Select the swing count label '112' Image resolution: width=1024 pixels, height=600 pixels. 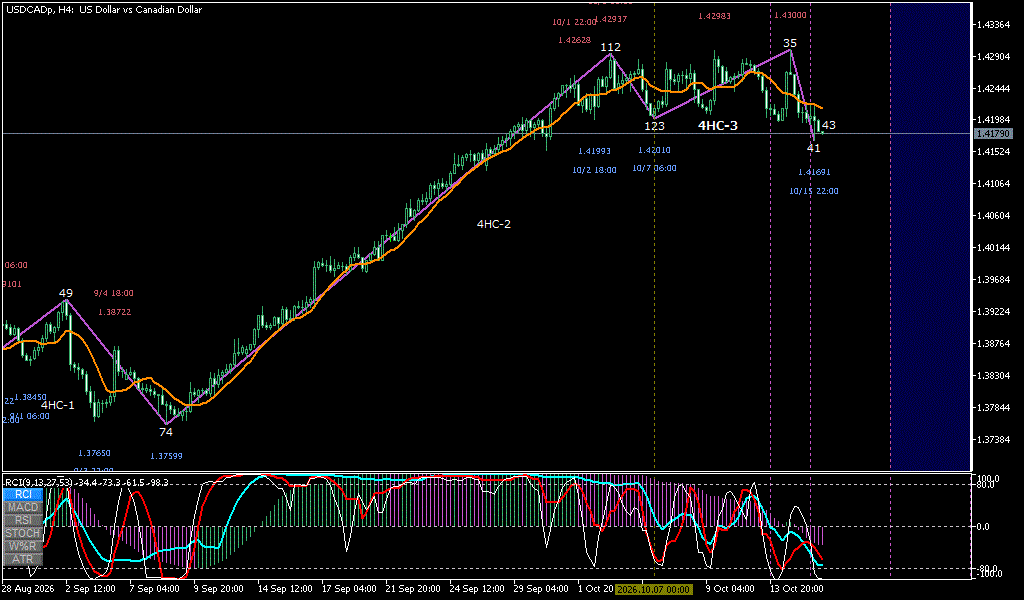pos(611,47)
